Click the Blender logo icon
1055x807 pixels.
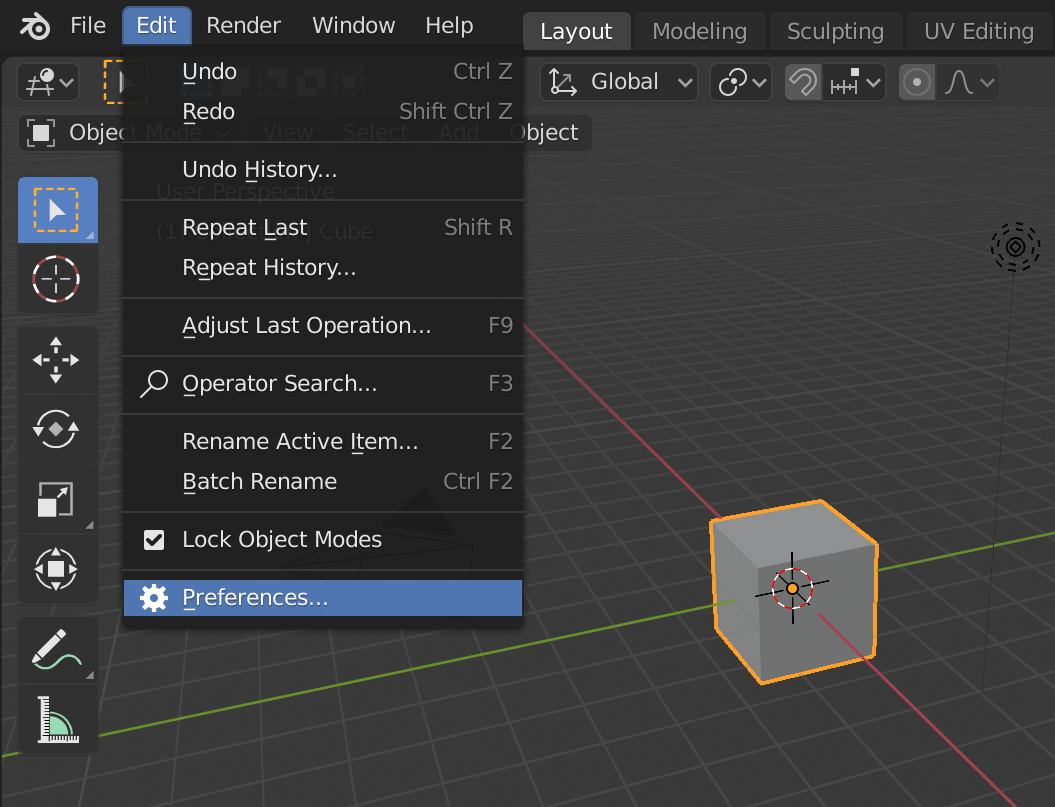34,25
